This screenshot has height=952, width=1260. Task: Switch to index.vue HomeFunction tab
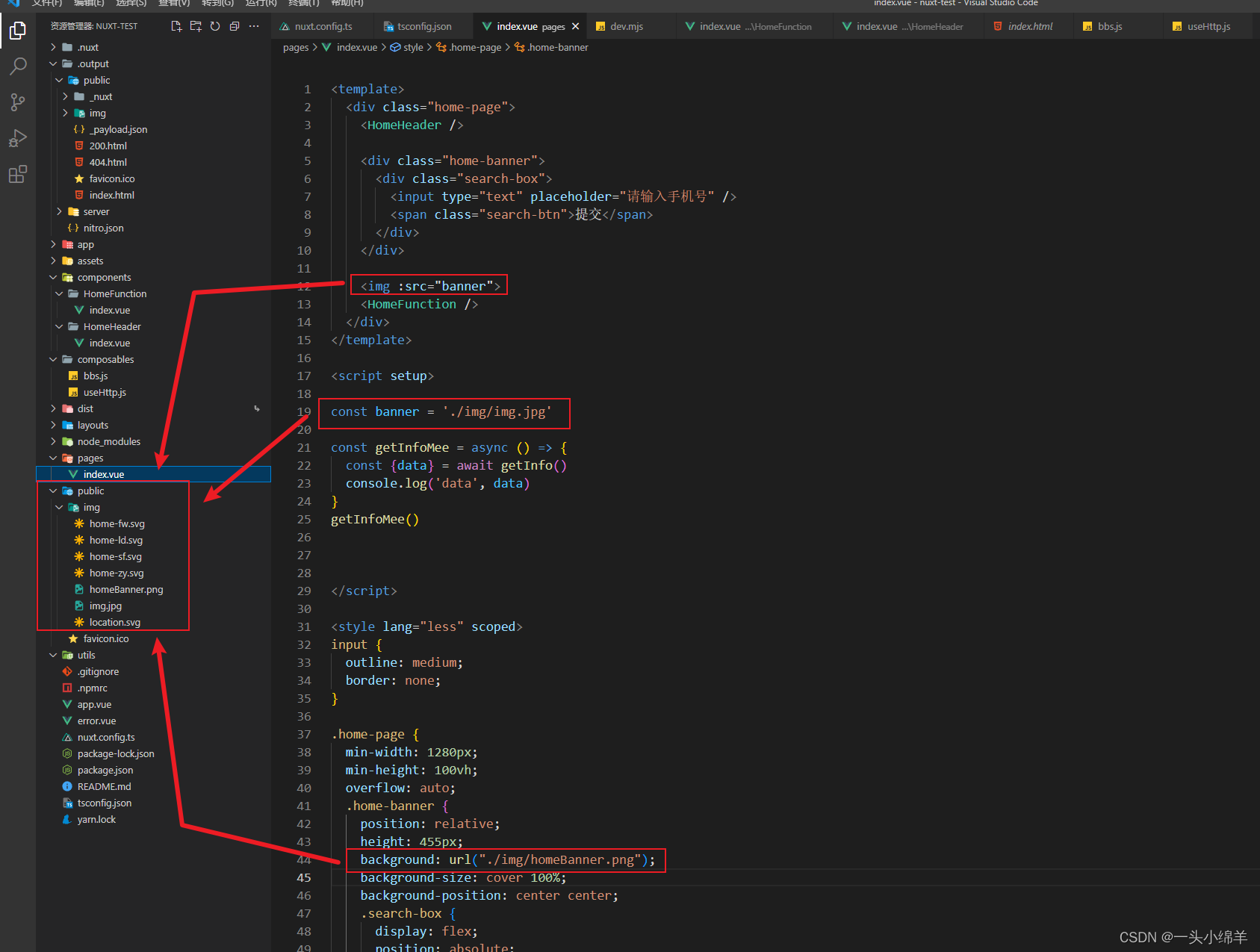(754, 26)
